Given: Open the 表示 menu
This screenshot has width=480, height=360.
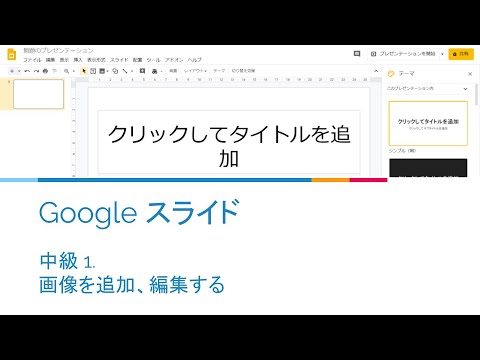Looking at the screenshot, I should pyautogui.click(x=64, y=60).
